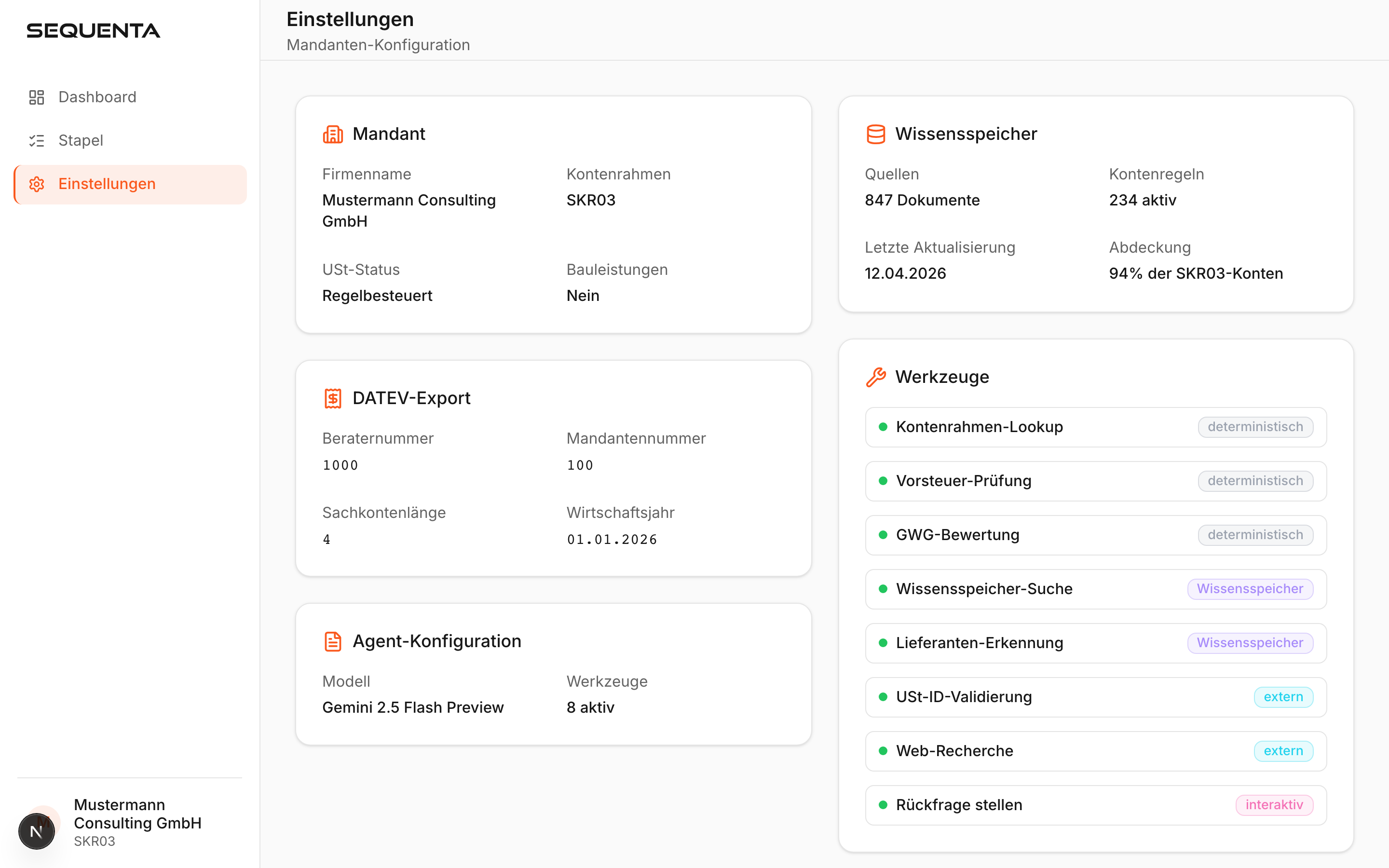1389x868 pixels.
Task: Click green status dot of Web-Recherche
Action: click(x=884, y=751)
